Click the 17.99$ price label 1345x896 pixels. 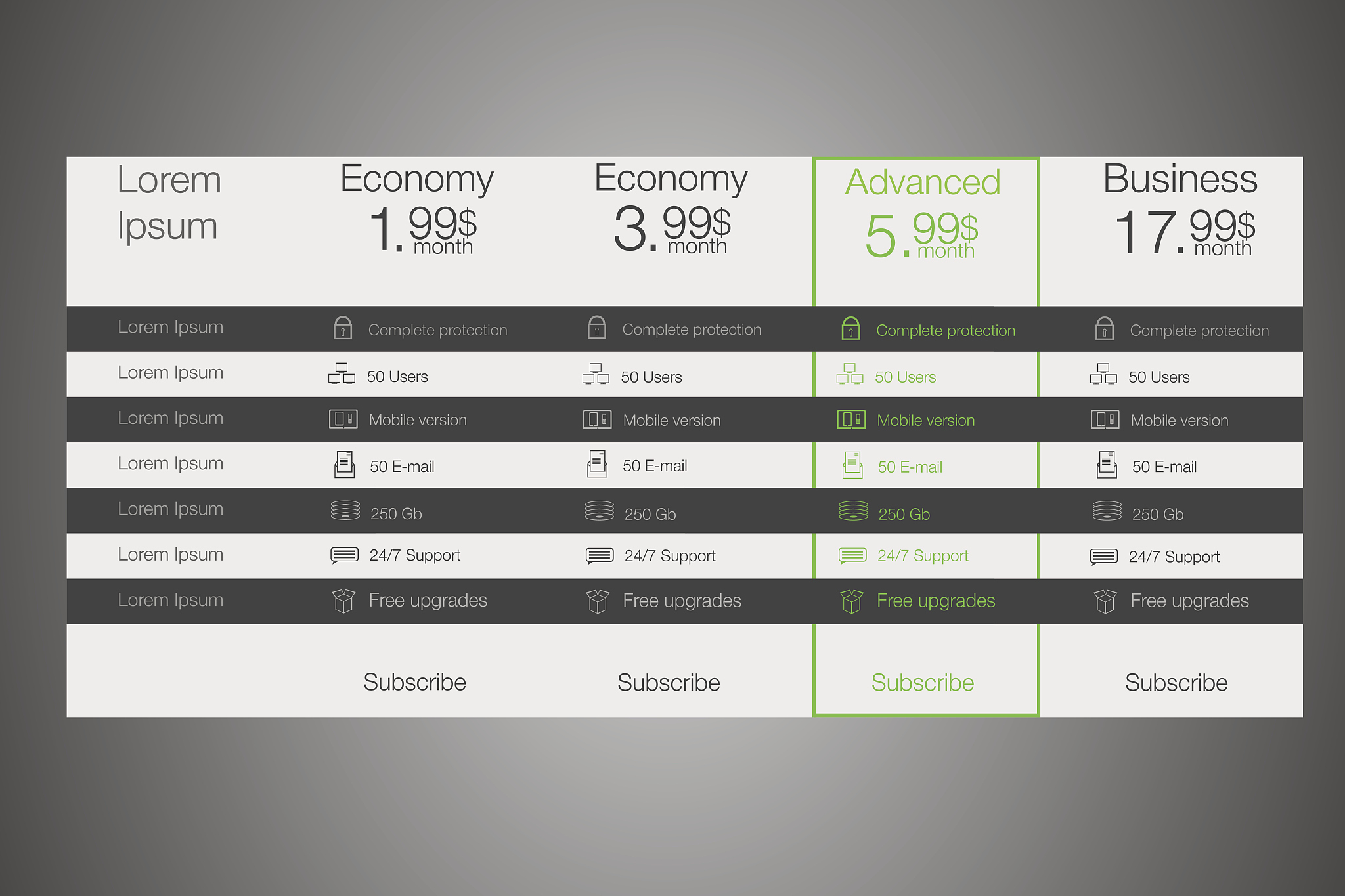[1185, 231]
